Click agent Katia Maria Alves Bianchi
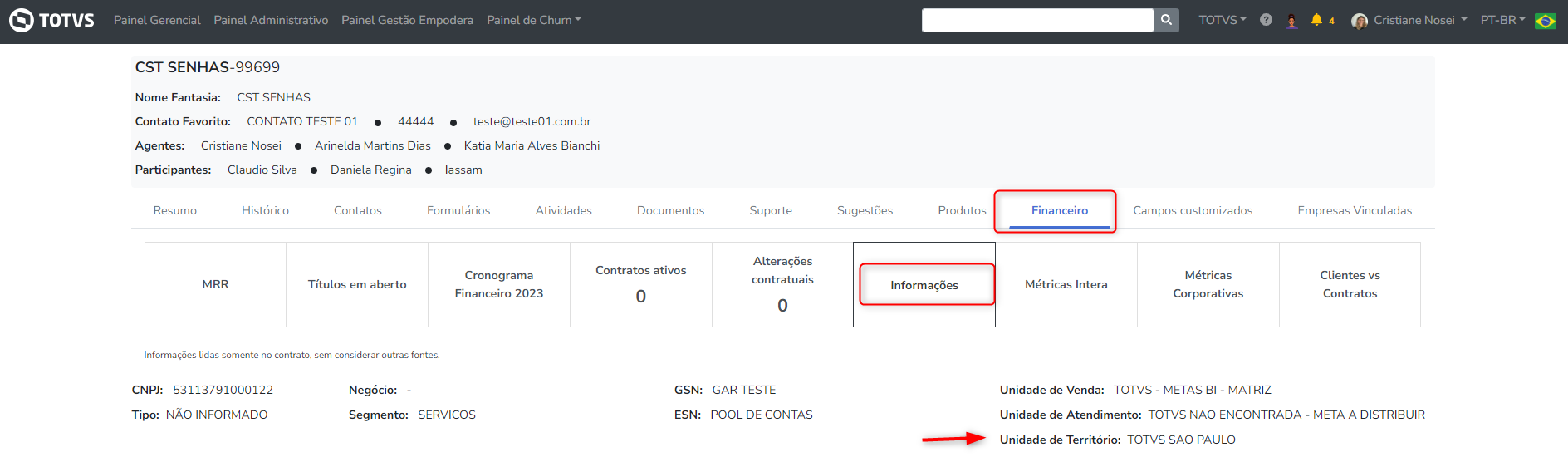 click(x=532, y=145)
